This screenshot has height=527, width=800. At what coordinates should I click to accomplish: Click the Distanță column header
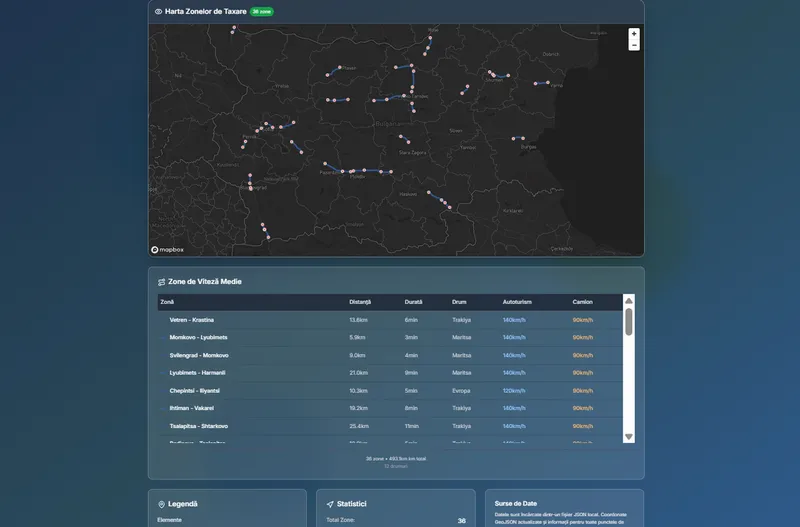pyautogui.click(x=360, y=302)
